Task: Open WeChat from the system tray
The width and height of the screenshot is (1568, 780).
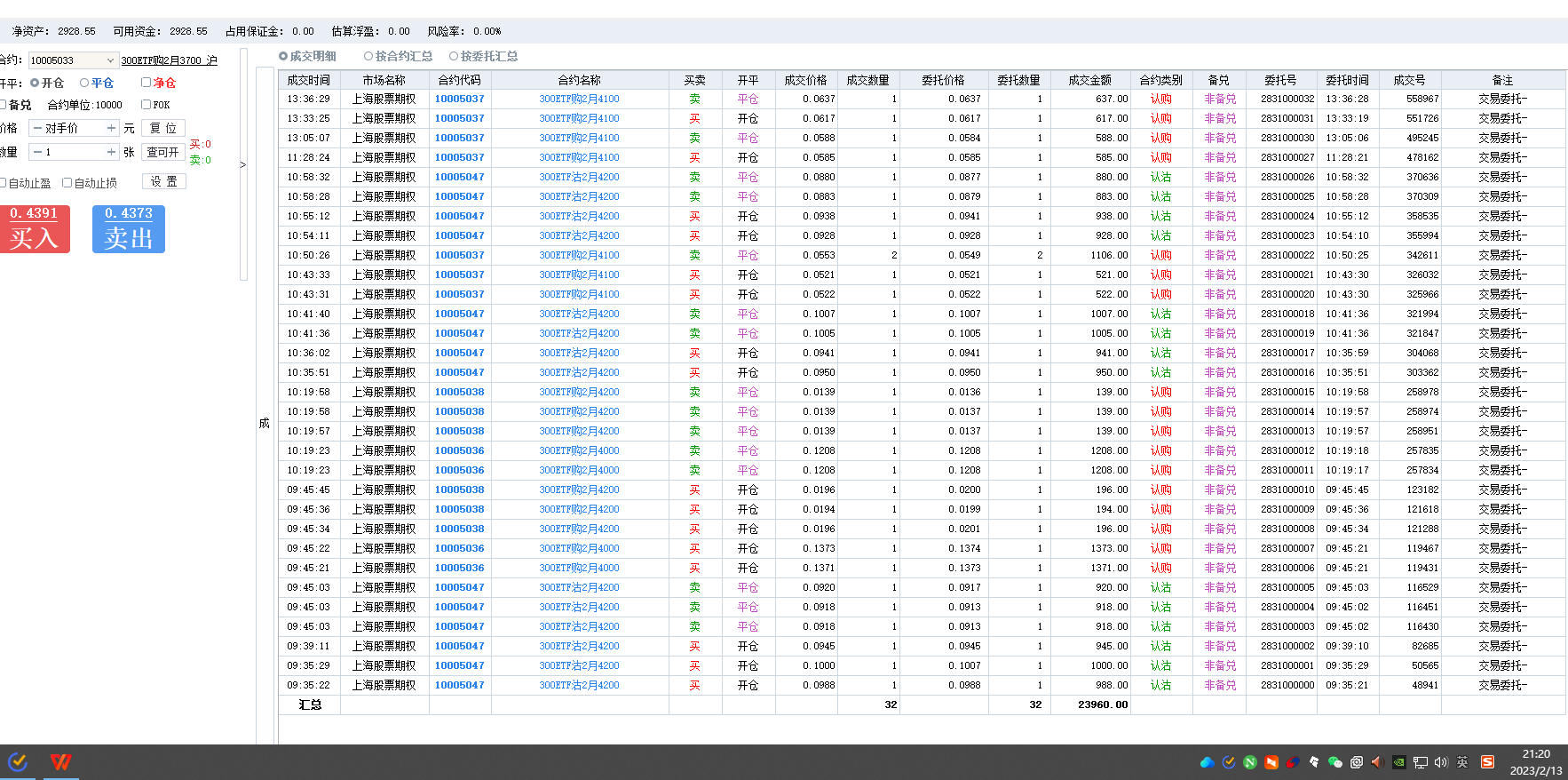Action: tap(1334, 762)
